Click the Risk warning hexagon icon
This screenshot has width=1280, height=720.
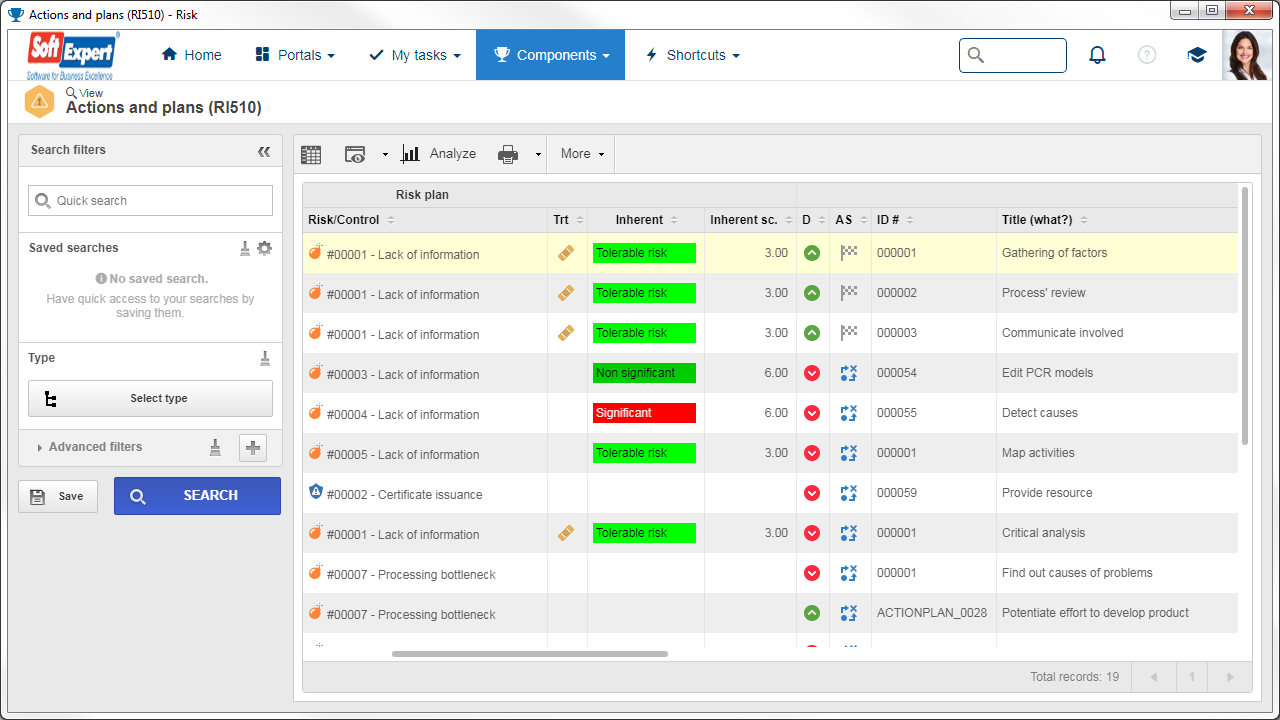click(39, 101)
